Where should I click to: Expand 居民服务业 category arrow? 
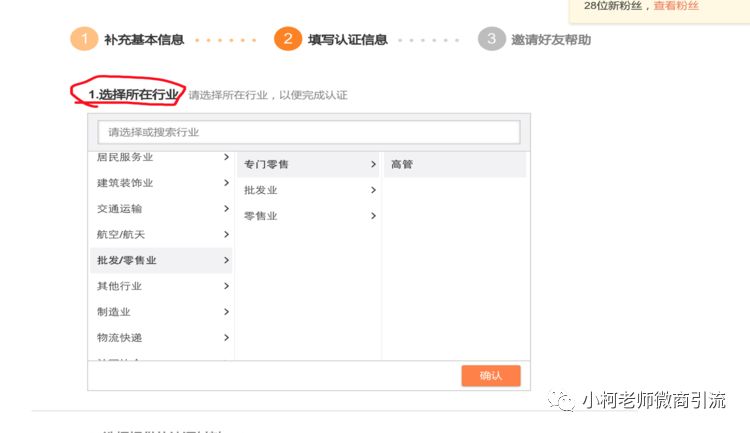click(x=226, y=157)
